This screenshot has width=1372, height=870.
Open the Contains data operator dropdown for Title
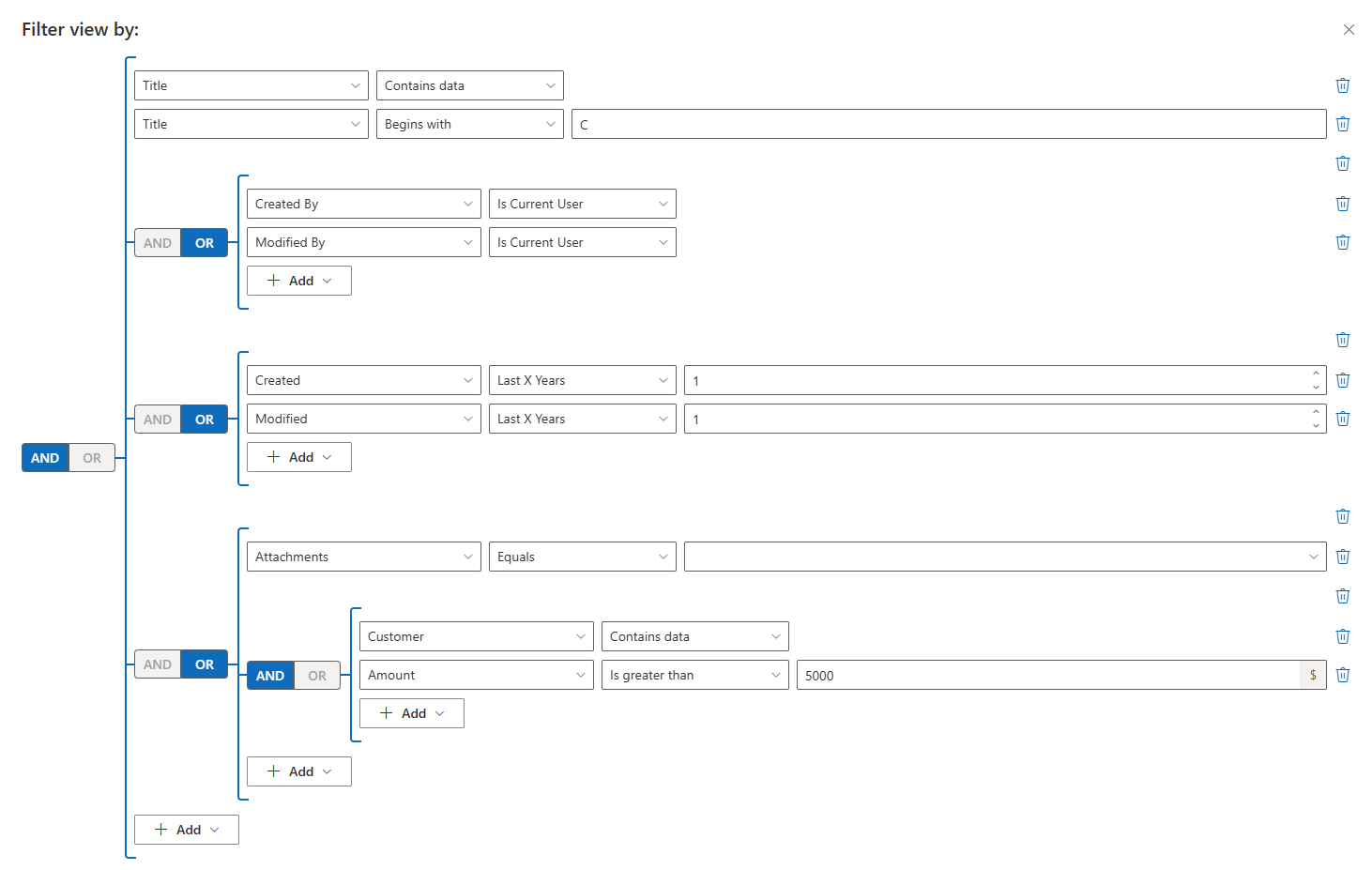pos(470,85)
